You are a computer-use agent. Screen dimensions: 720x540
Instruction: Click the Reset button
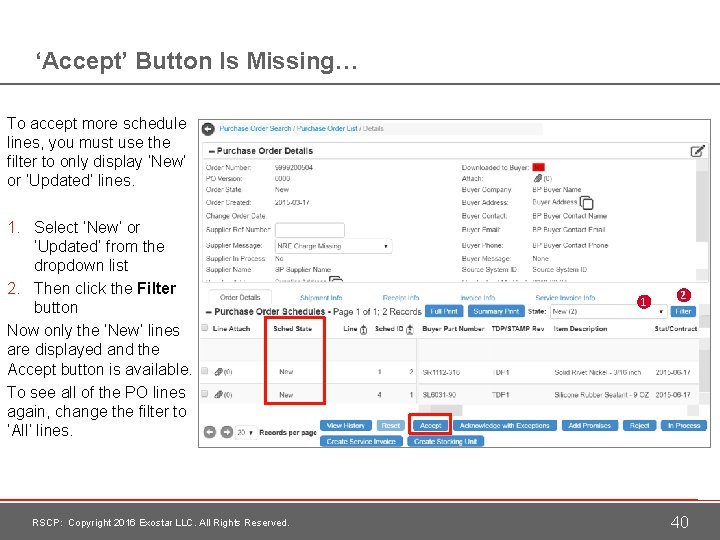[390, 426]
